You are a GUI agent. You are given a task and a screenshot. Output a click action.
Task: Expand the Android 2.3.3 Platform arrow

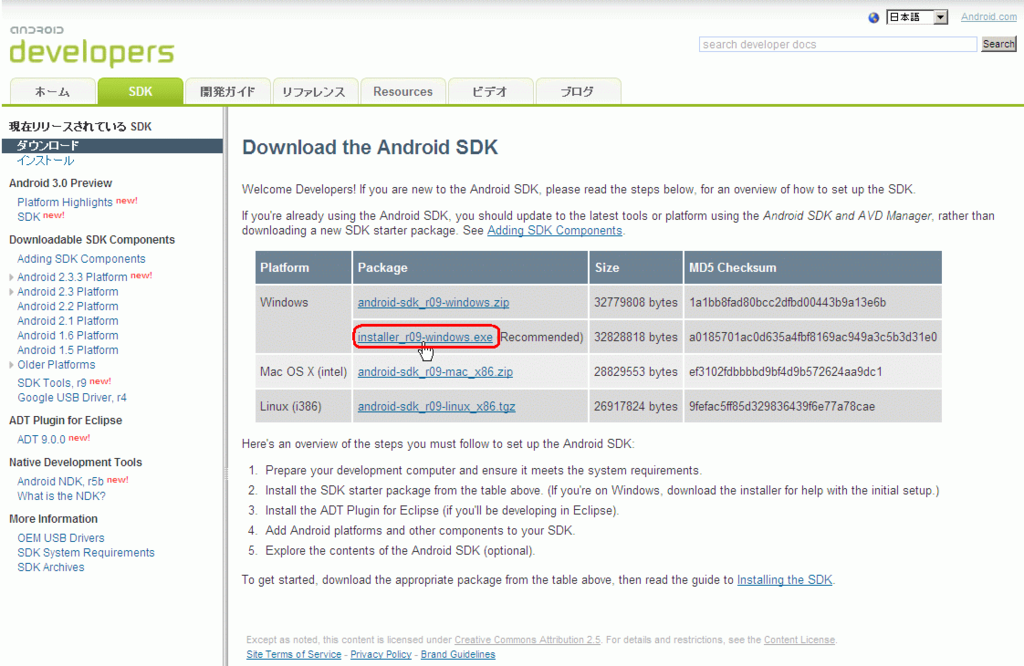[x=11, y=278]
